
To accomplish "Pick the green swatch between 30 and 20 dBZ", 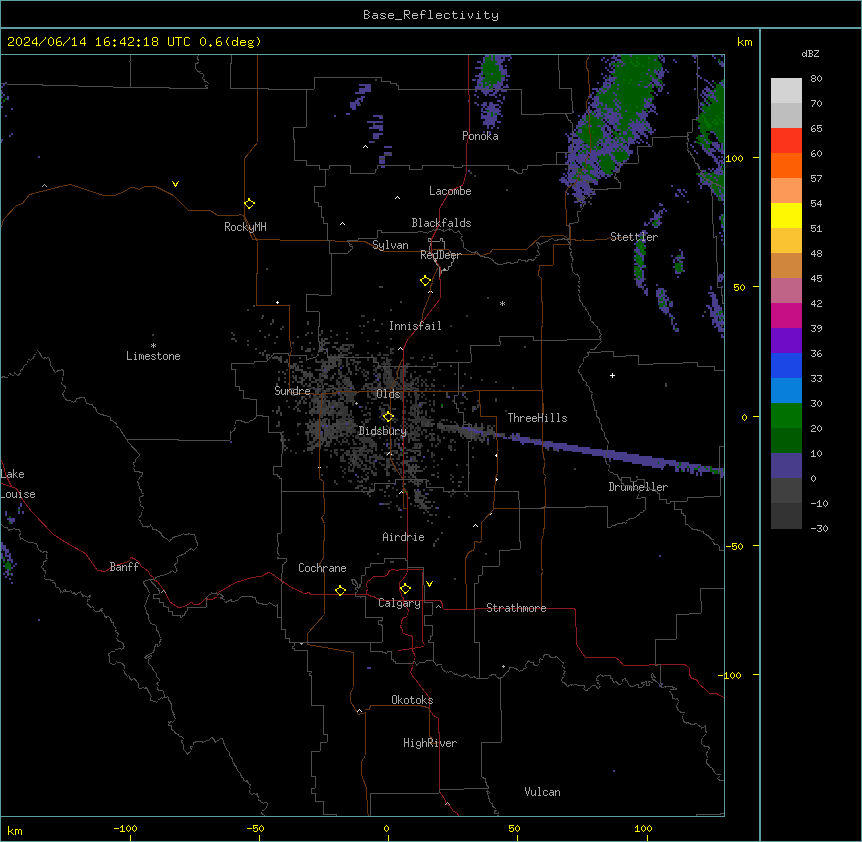I will [786, 416].
